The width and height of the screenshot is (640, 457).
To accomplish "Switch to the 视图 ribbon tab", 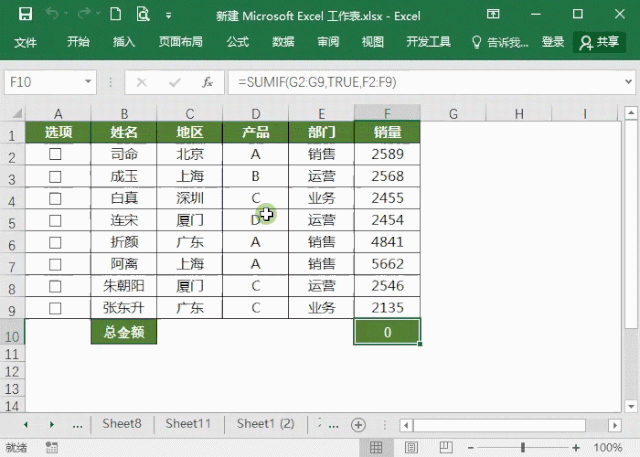I will (373, 42).
